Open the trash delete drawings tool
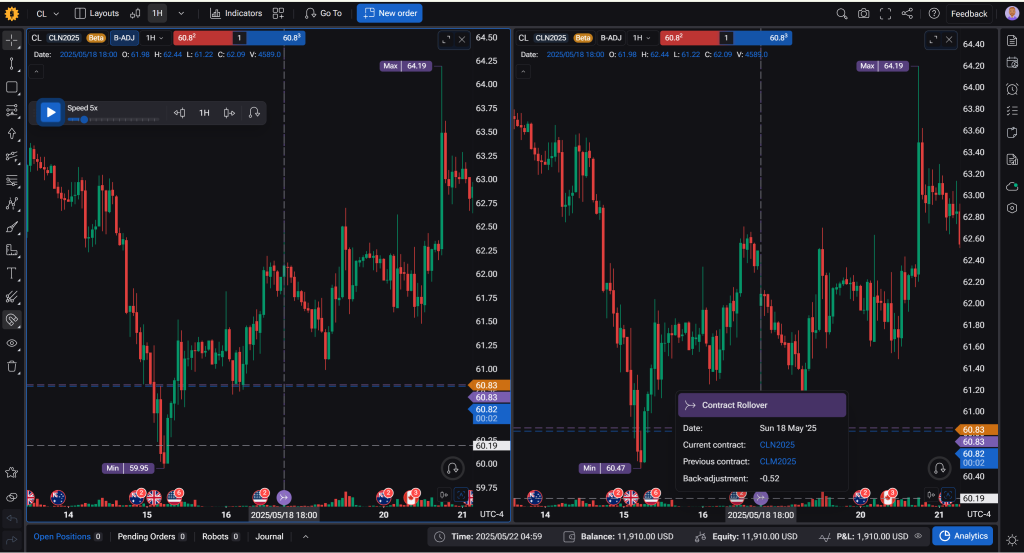 click(12, 366)
